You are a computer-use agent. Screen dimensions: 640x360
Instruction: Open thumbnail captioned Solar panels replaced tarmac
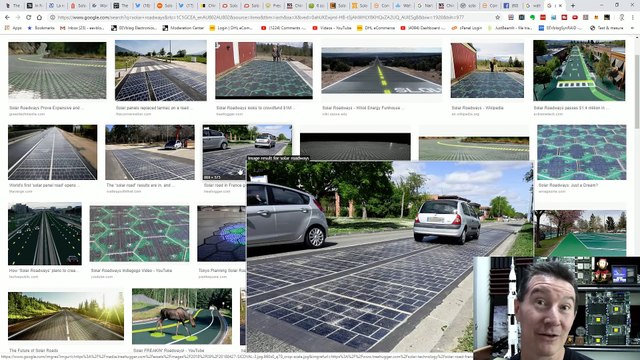pyautogui.click(x=161, y=70)
